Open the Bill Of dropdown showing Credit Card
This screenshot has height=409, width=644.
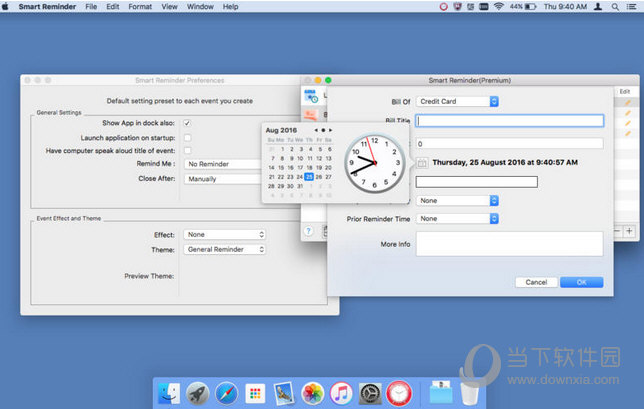(457, 101)
